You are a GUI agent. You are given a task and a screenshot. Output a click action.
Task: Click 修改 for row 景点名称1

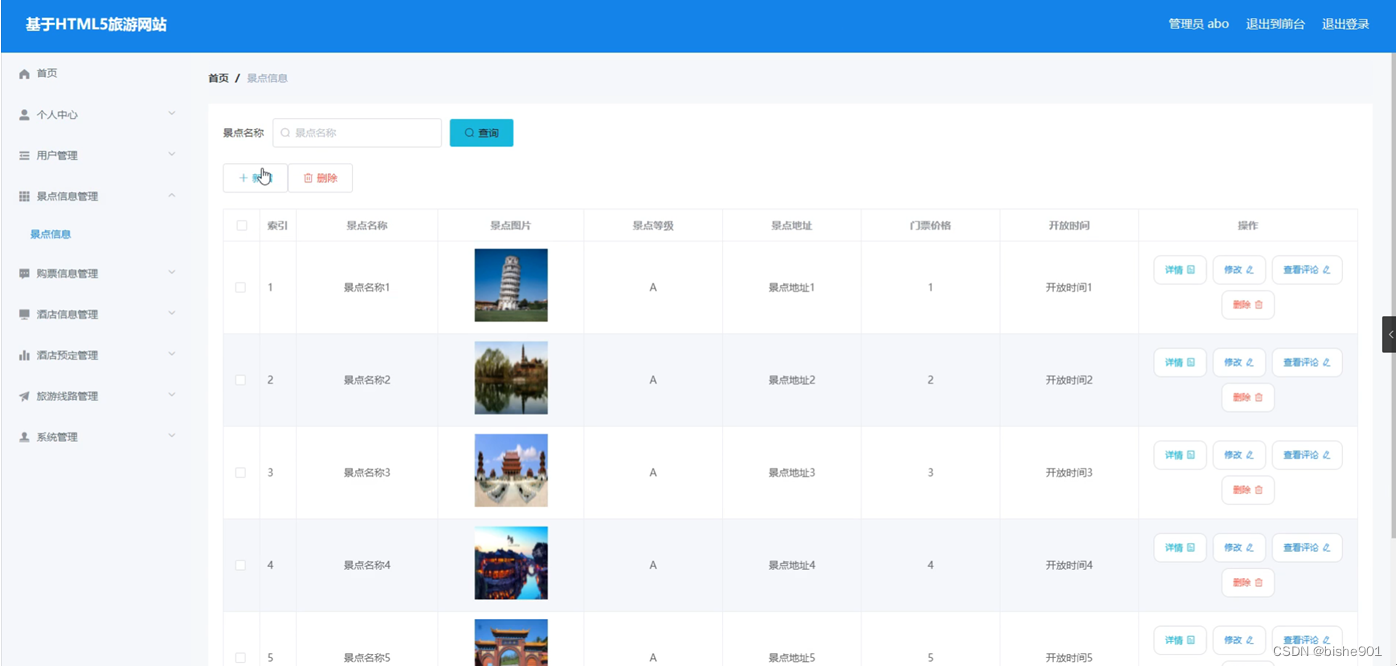coord(1239,270)
